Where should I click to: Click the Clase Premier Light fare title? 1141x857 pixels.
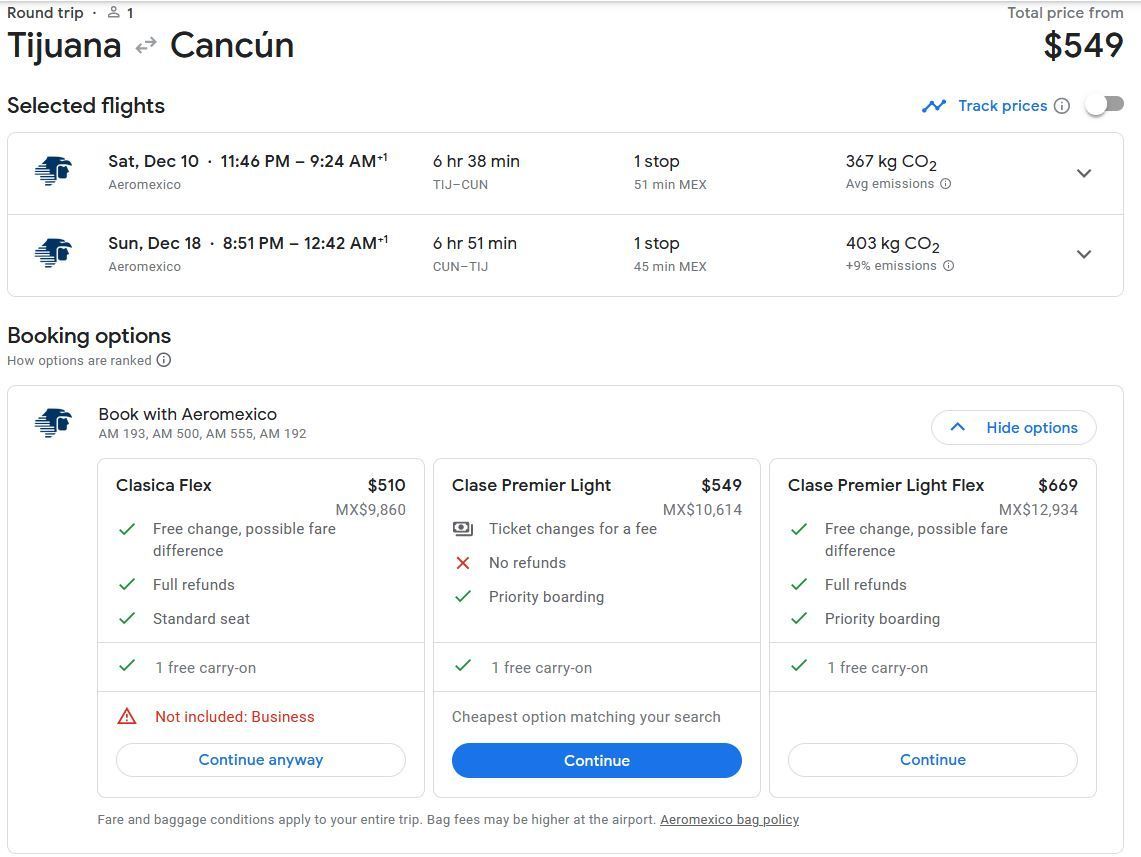(531, 485)
